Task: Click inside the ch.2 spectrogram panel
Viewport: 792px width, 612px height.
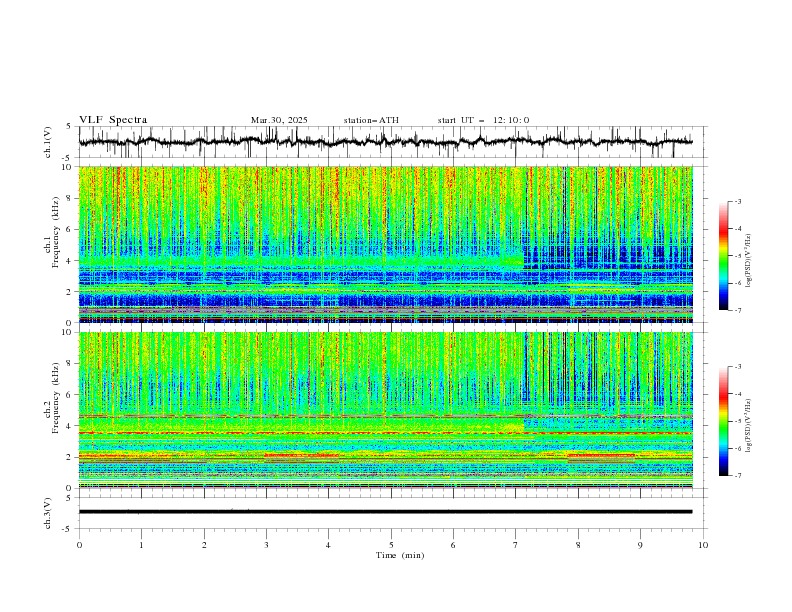Action: [x=385, y=410]
